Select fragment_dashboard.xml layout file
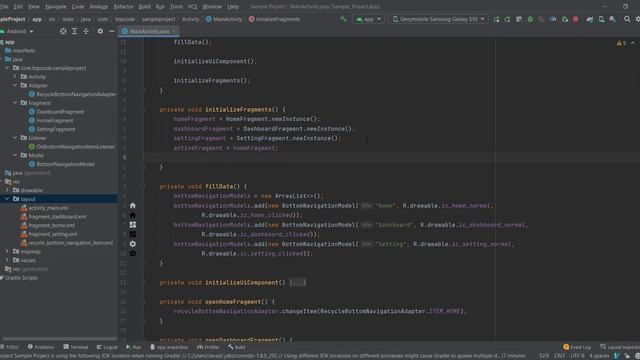The width and height of the screenshot is (640, 360). pos(53,217)
